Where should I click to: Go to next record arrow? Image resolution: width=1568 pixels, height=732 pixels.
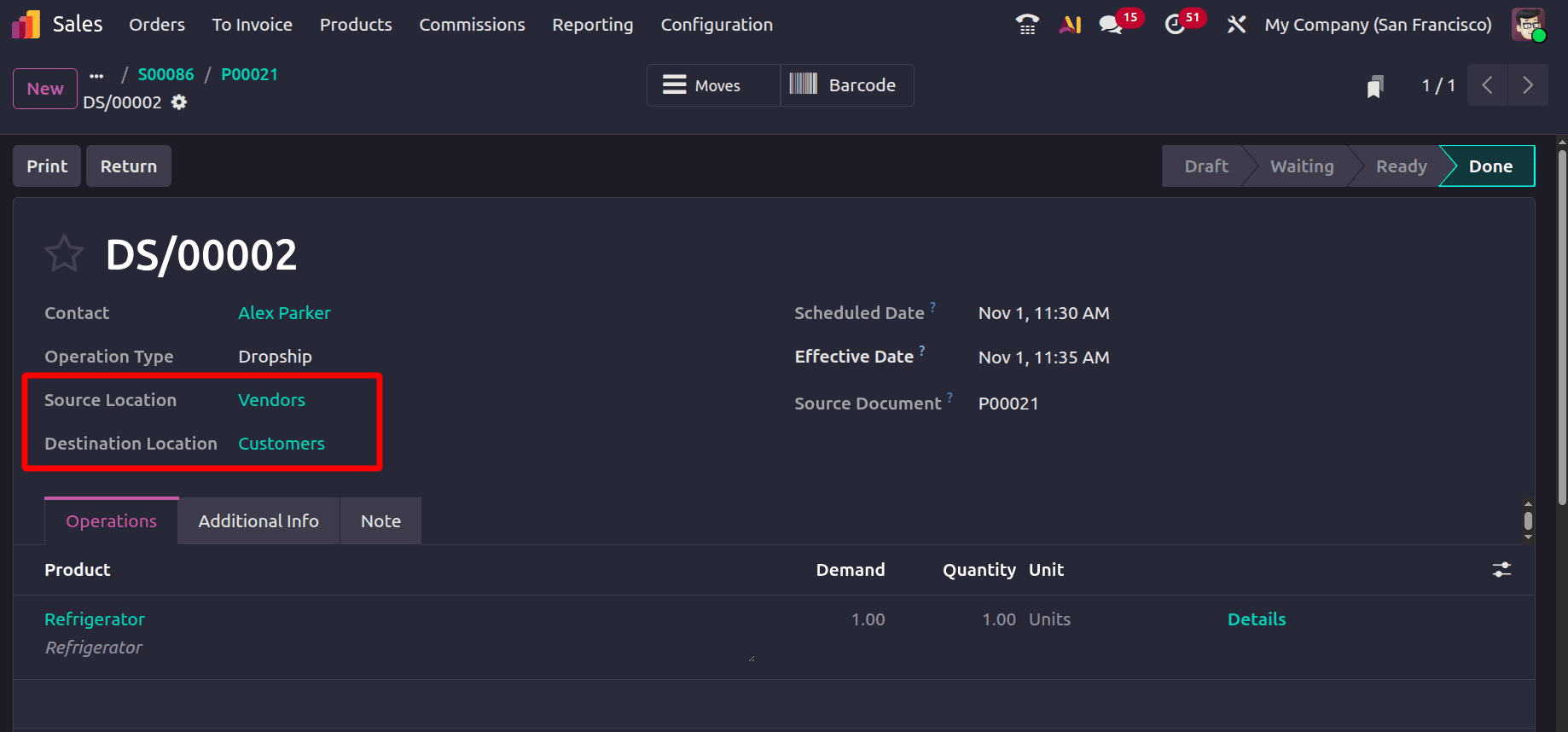1528,85
